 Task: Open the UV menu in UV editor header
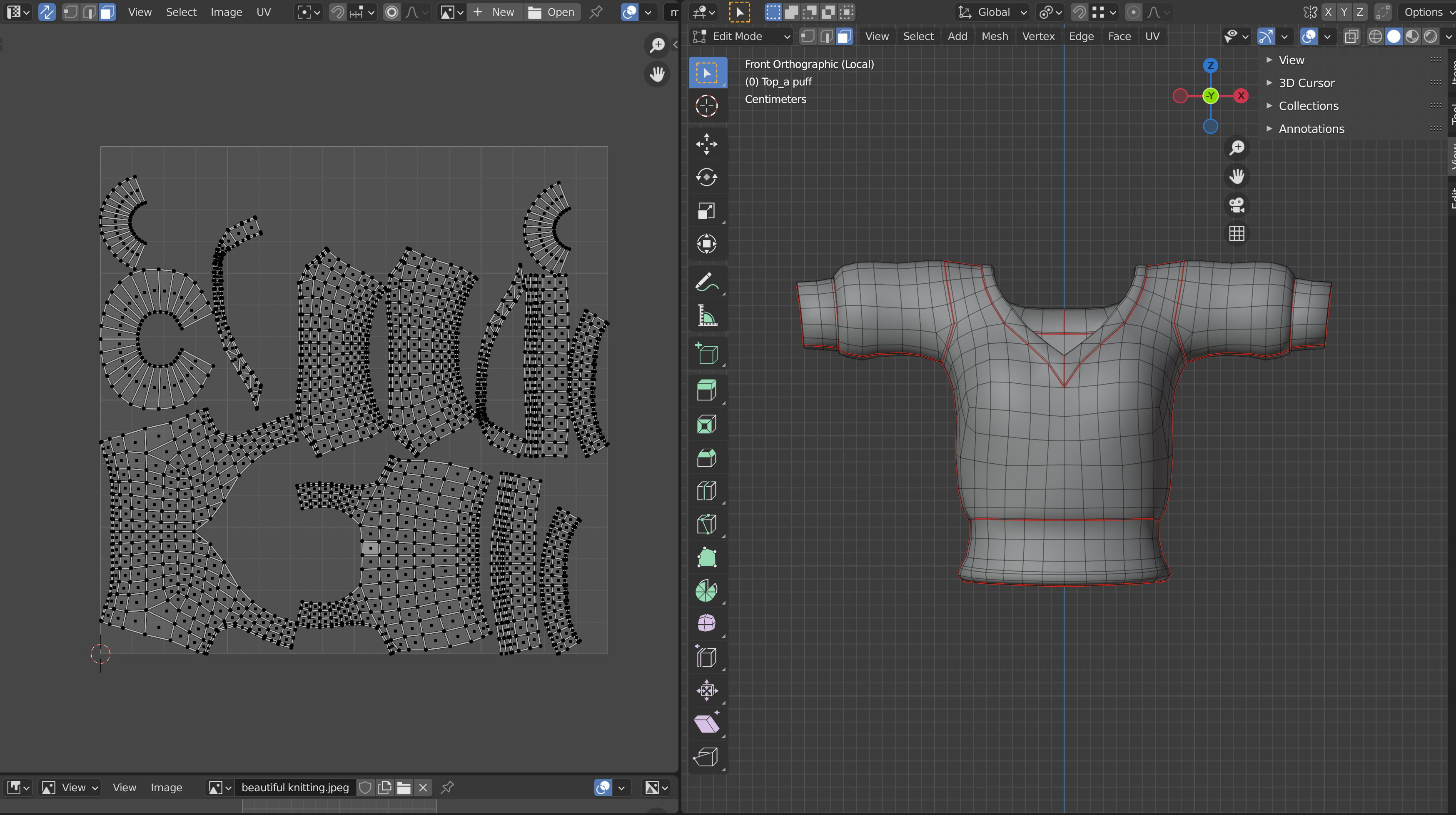coord(263,12)
